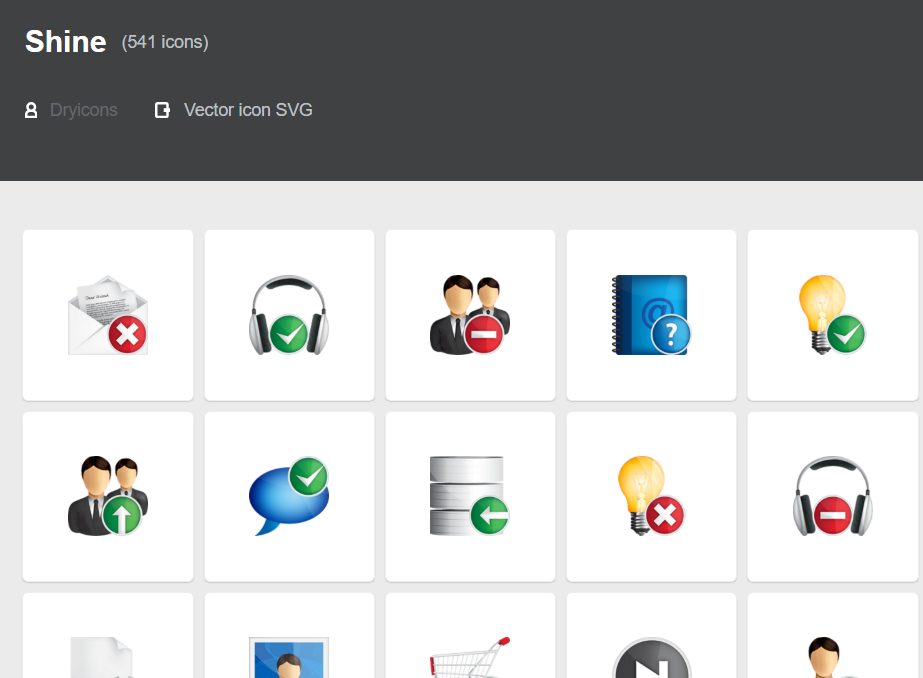Click the blue speech bubble checkmark icon
Viewport: 923px width, 678px height.
tap(289, 496)
